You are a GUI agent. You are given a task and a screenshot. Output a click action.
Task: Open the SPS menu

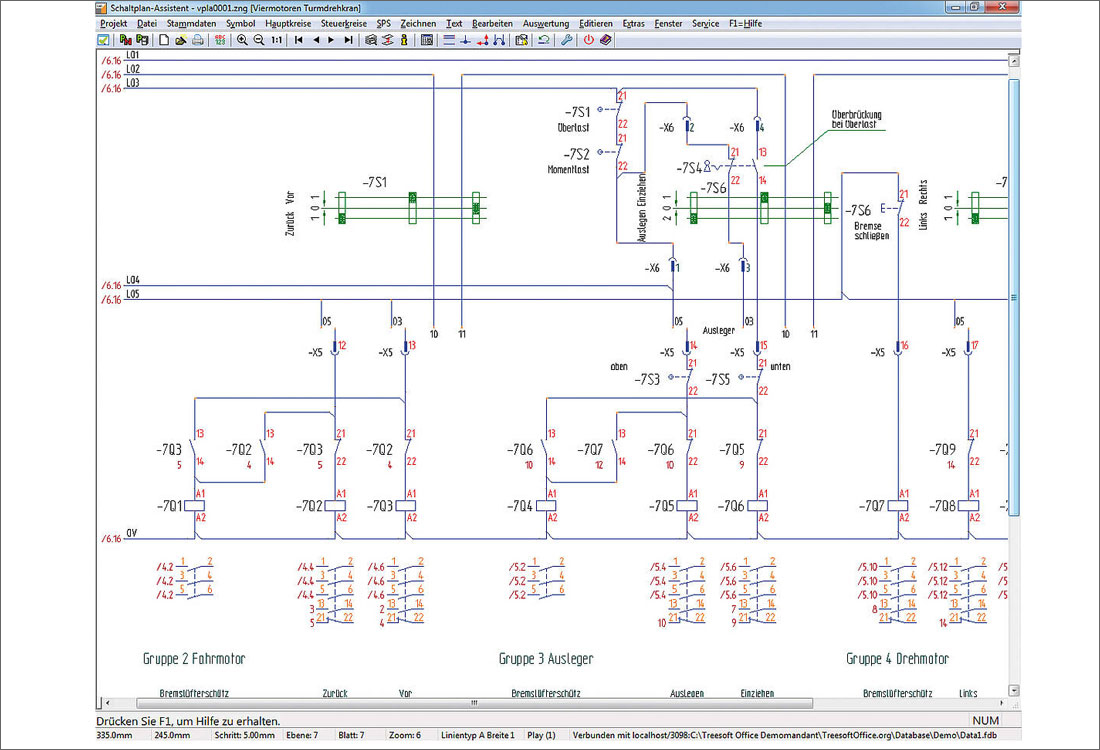[x=384, y=24]
